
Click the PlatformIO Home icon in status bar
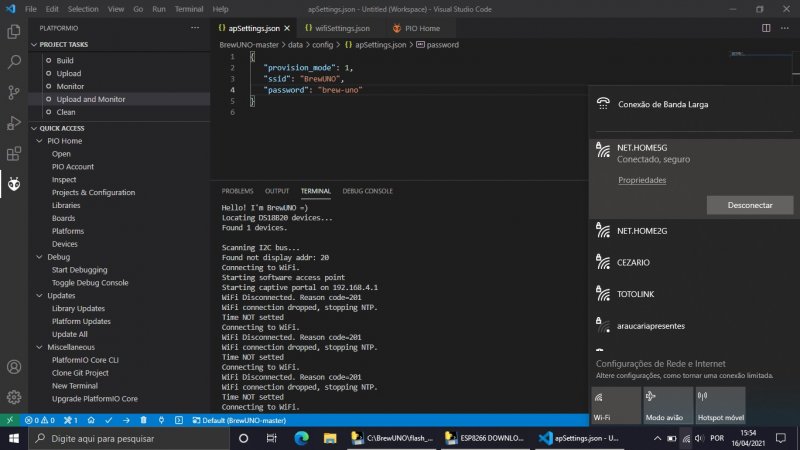point(91,420)
